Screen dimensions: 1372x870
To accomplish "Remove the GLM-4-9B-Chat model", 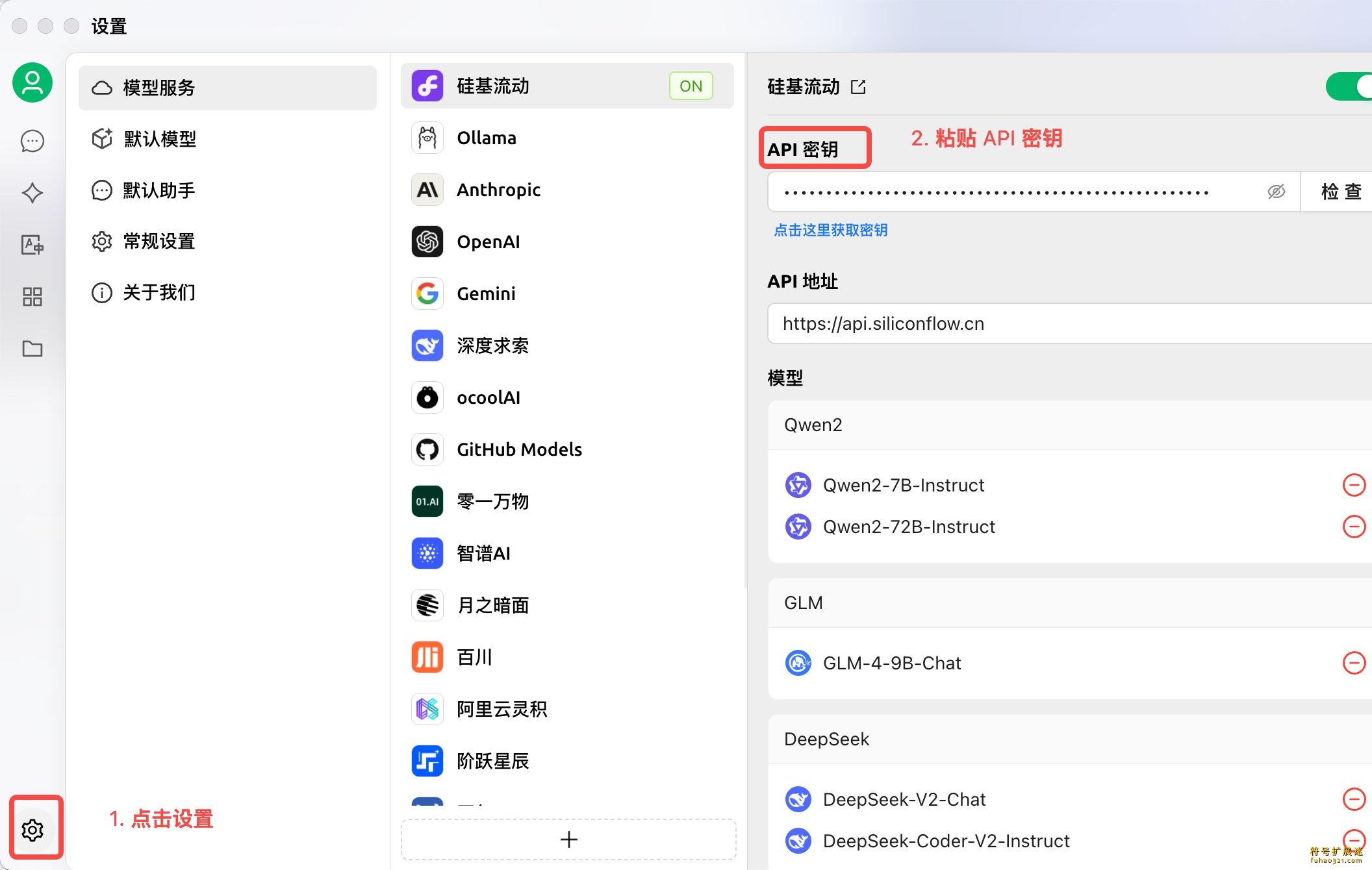I will (x=1354, y=663).
